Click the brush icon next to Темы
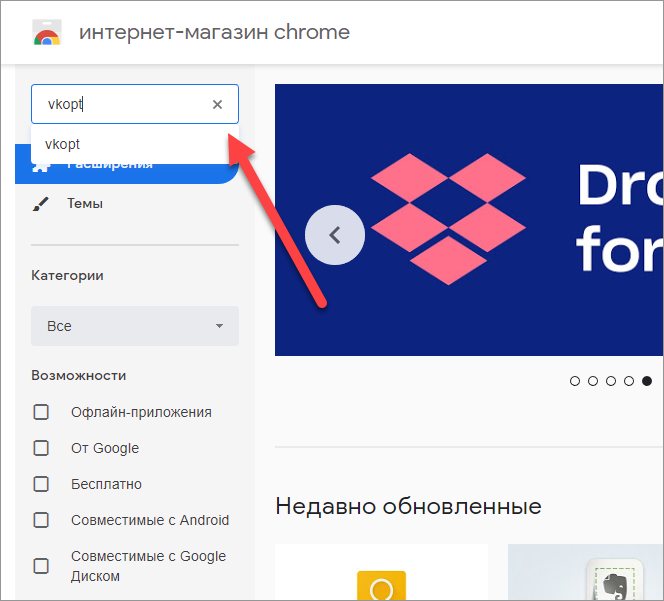 (41, 204)
